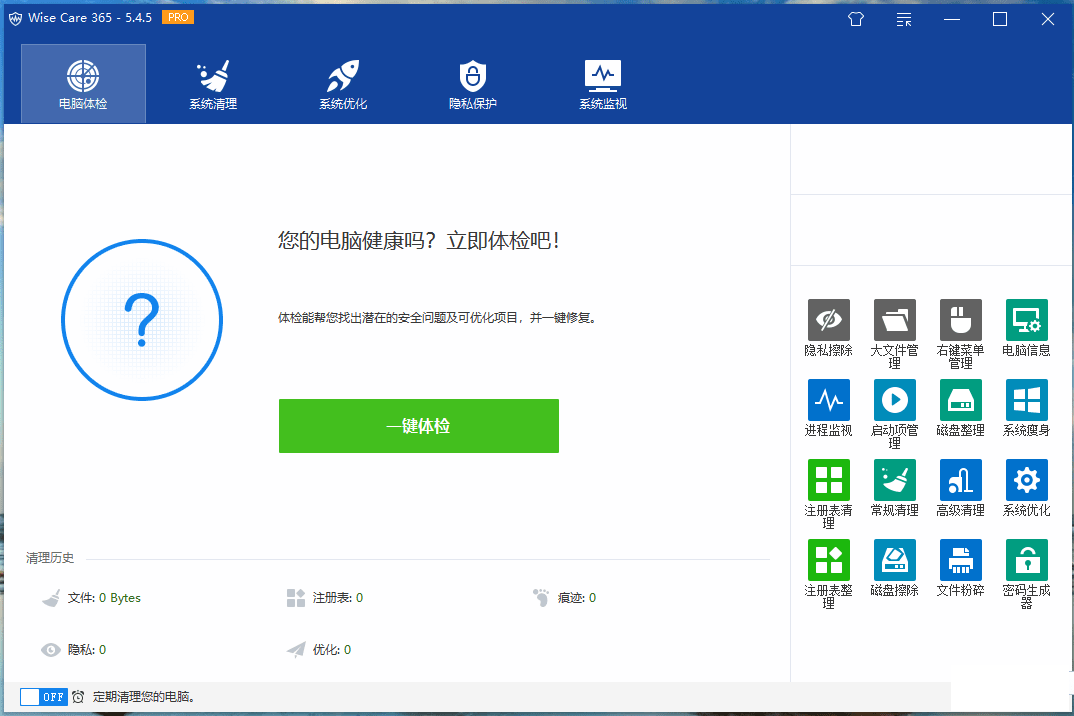The image size is (1074, 716).
Task: Minimize the Wise Care 365 window
Action: click(x=951, y=19)
